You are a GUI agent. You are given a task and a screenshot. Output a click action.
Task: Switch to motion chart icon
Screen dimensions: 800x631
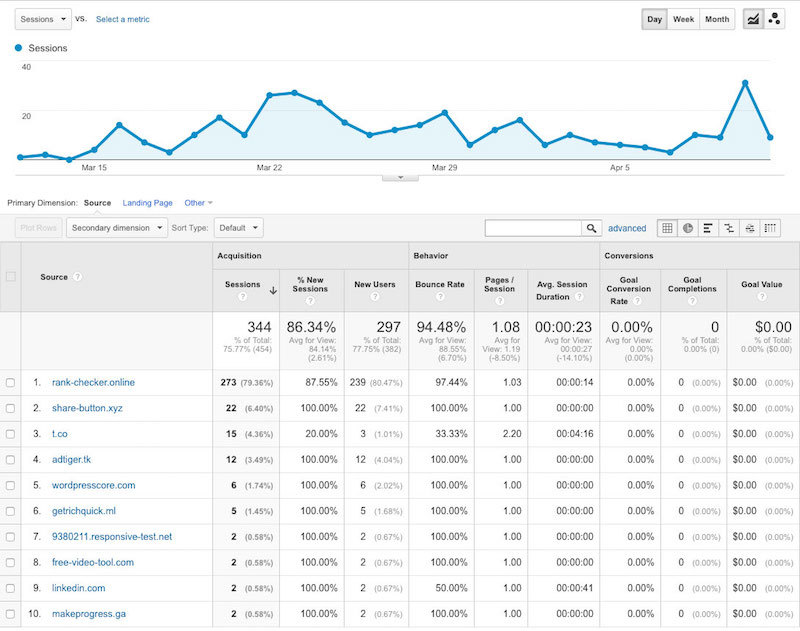point(774,19)
